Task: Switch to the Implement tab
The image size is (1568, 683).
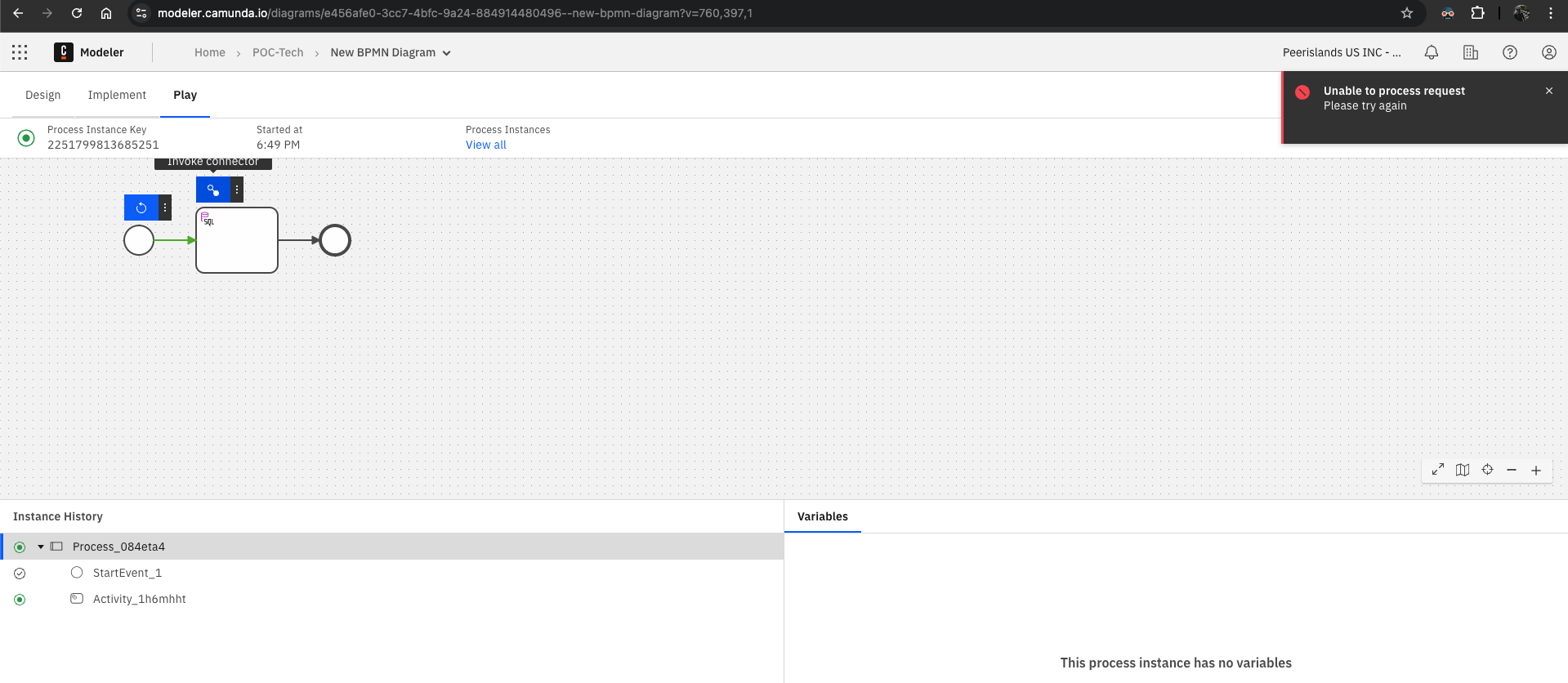Action: (117, 95)
